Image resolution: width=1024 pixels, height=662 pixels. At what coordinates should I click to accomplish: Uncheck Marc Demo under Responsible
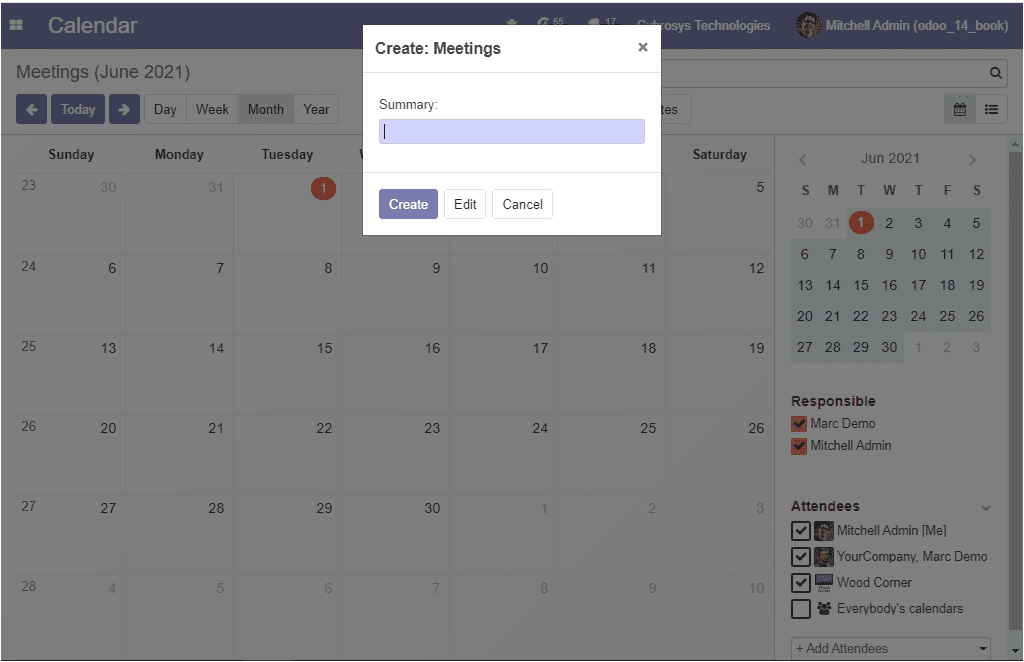pos(799,424)
